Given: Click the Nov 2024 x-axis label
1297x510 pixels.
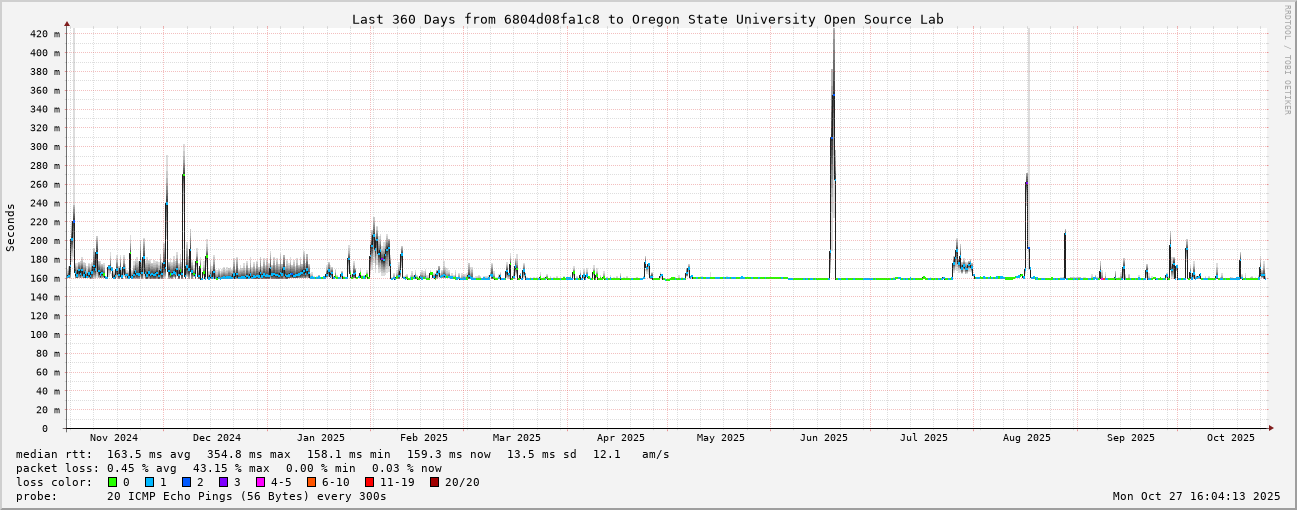Looking at the screenshot, I should 113,438.
